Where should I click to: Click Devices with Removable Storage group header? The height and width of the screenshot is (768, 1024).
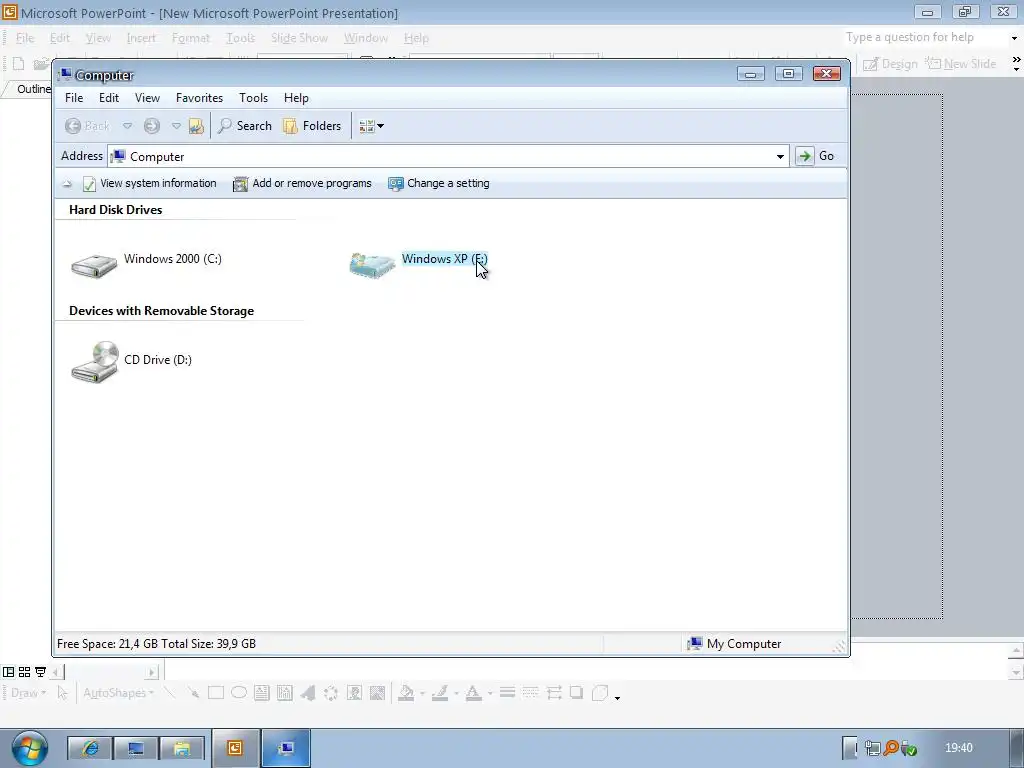tap(161, 311)
